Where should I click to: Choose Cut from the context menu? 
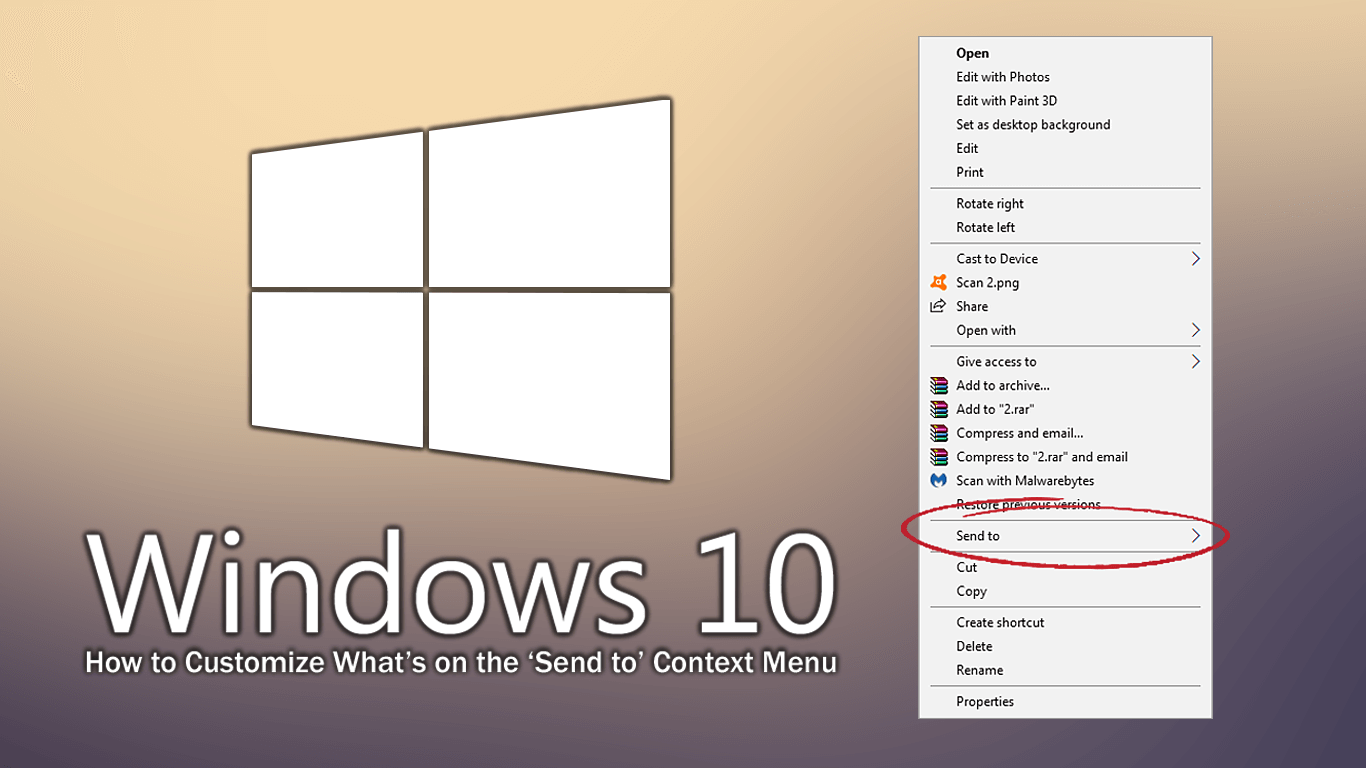[966, 567]
